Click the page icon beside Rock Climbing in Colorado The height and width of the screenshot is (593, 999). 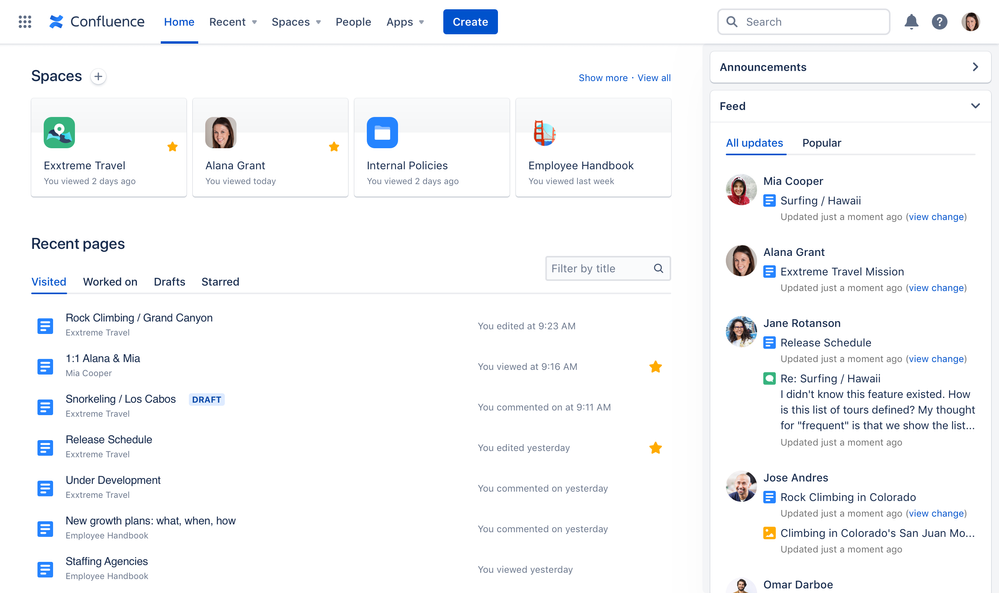[769, 497]
